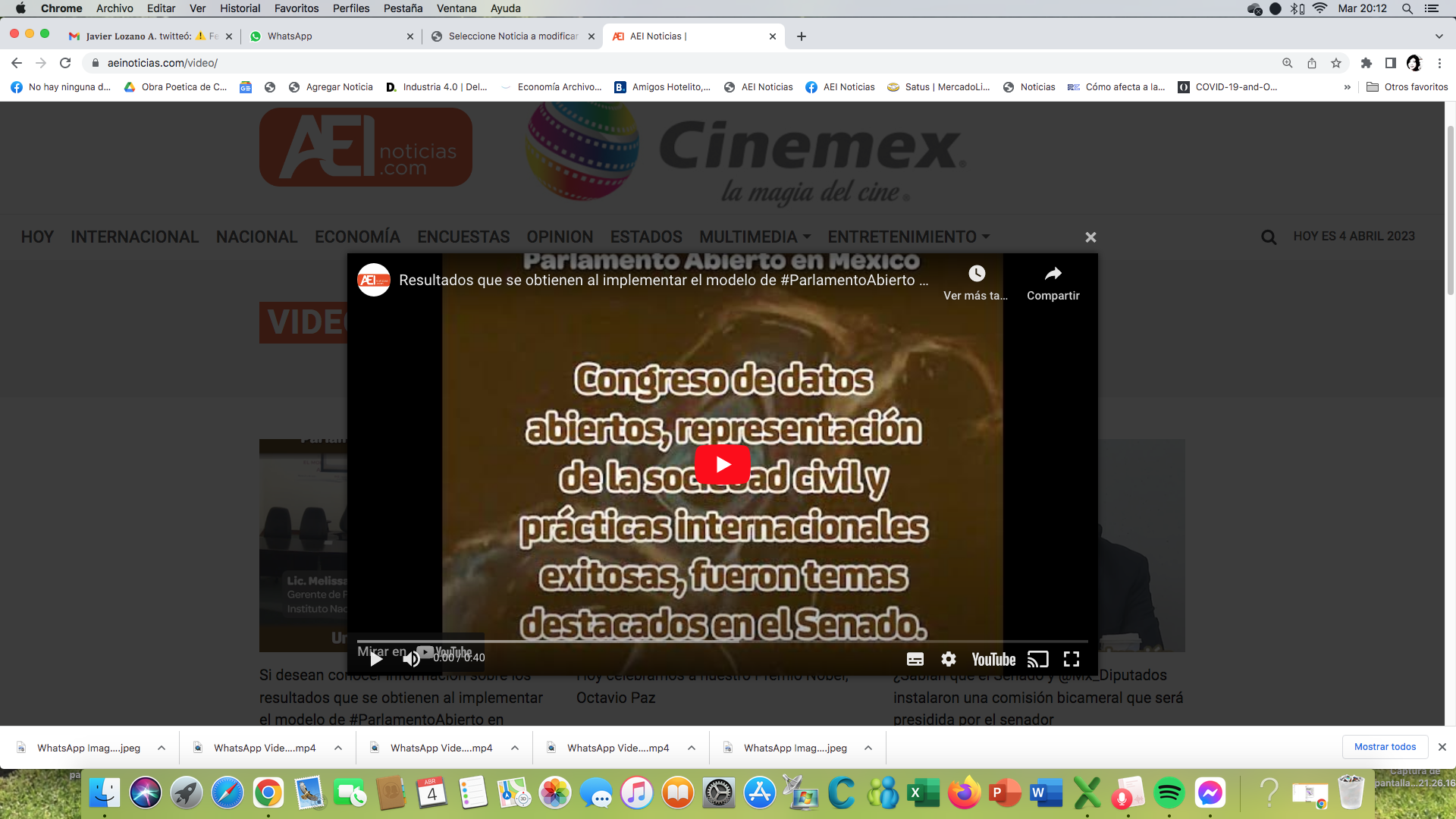
Task: Click Mostrar todos downloads button
Action: [x=1385, y=747]
